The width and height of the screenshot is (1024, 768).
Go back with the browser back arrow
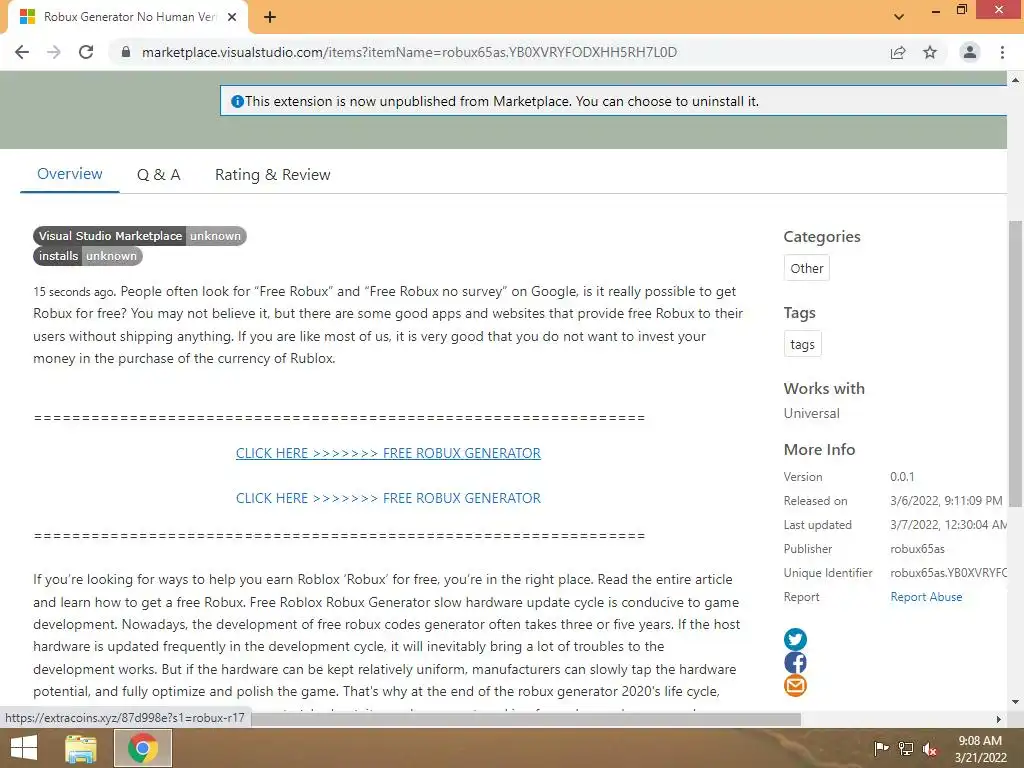(22, 52)
